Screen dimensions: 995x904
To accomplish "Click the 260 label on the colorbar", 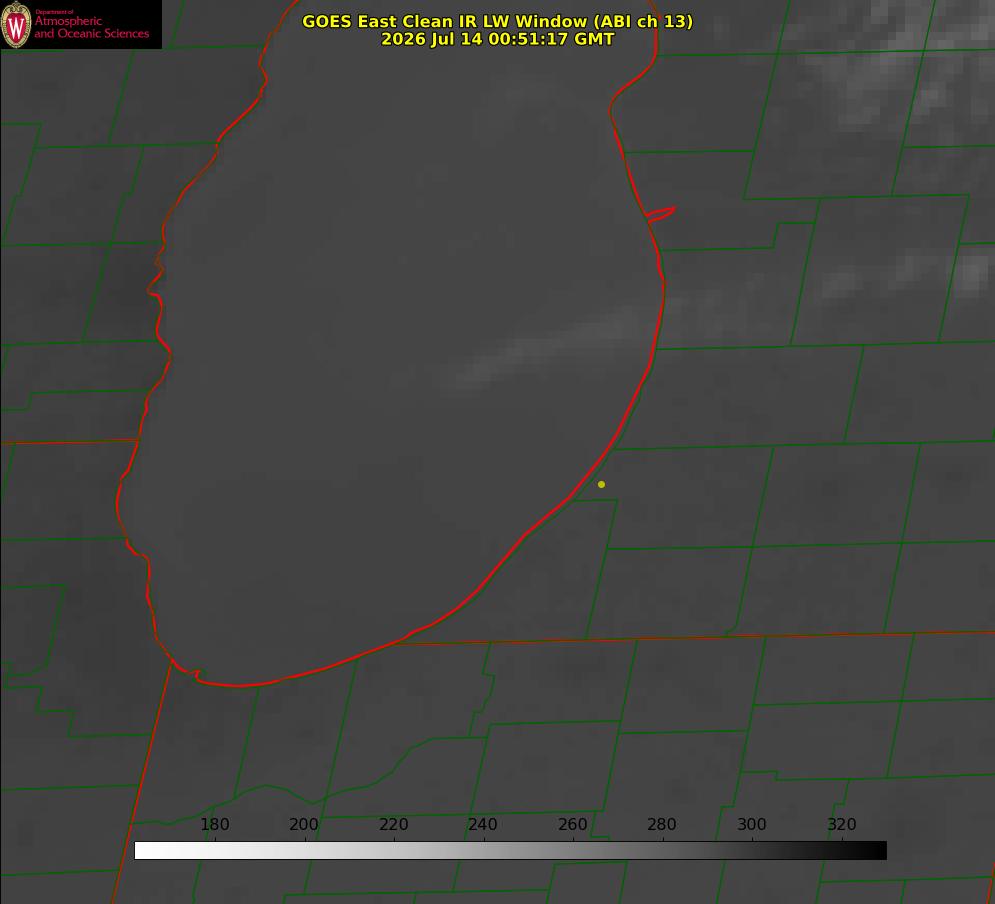I will 572,824.
